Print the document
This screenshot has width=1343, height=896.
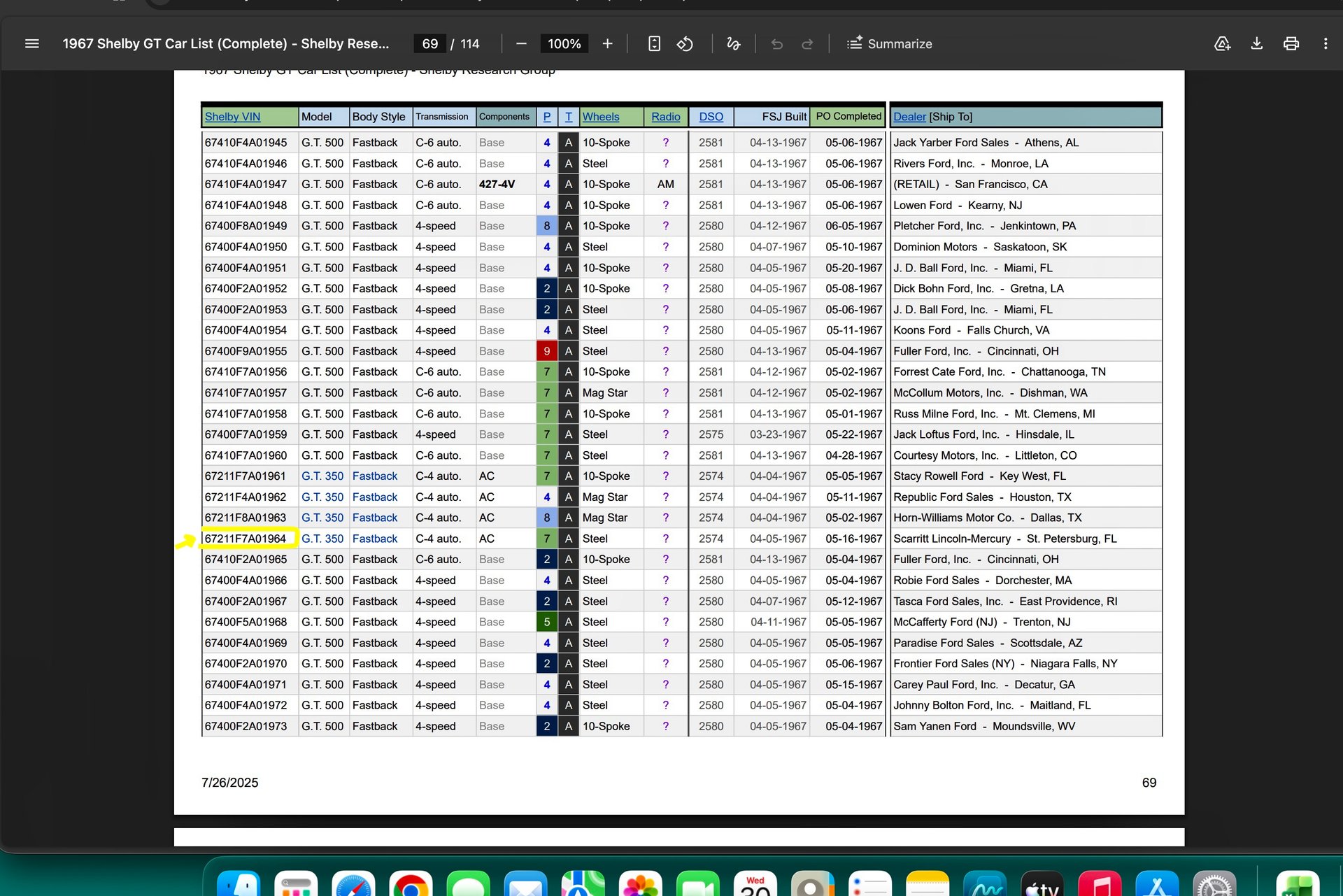click(1291, 43)
